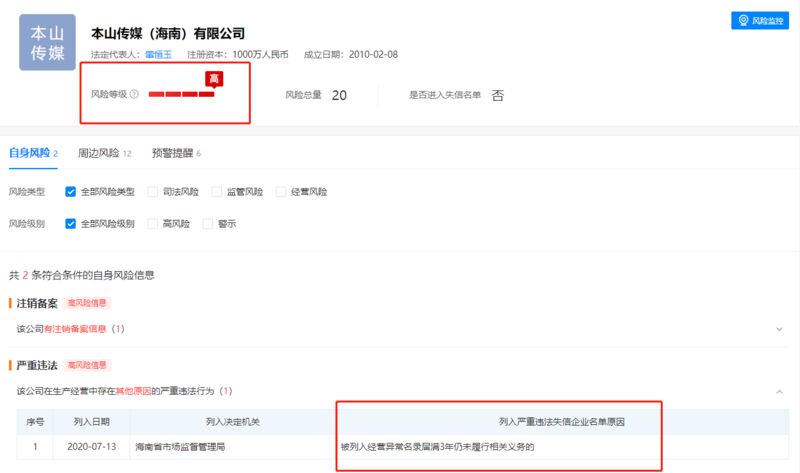800x473 pixels.
Task: Click the 成立日期 2010-02-08 text
Action: pyautogui.click(x=351, y=55)
